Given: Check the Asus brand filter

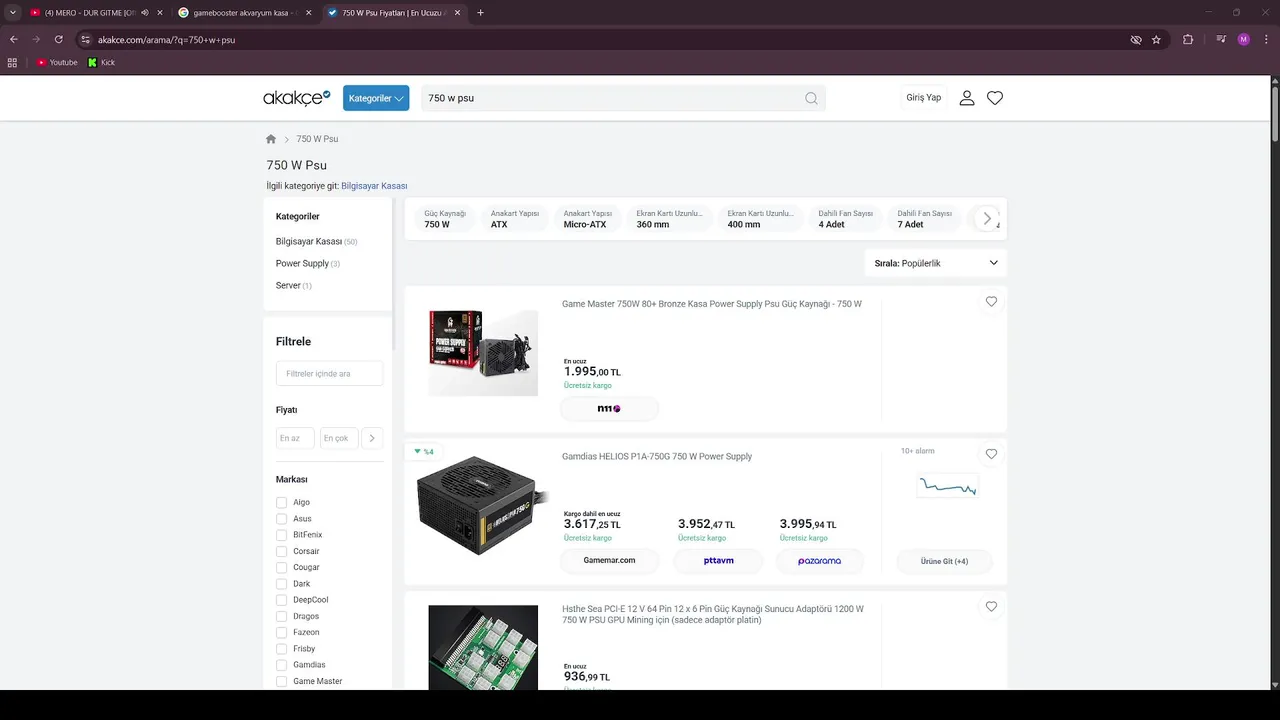Looking at the screenshot, I should [281, 519].
